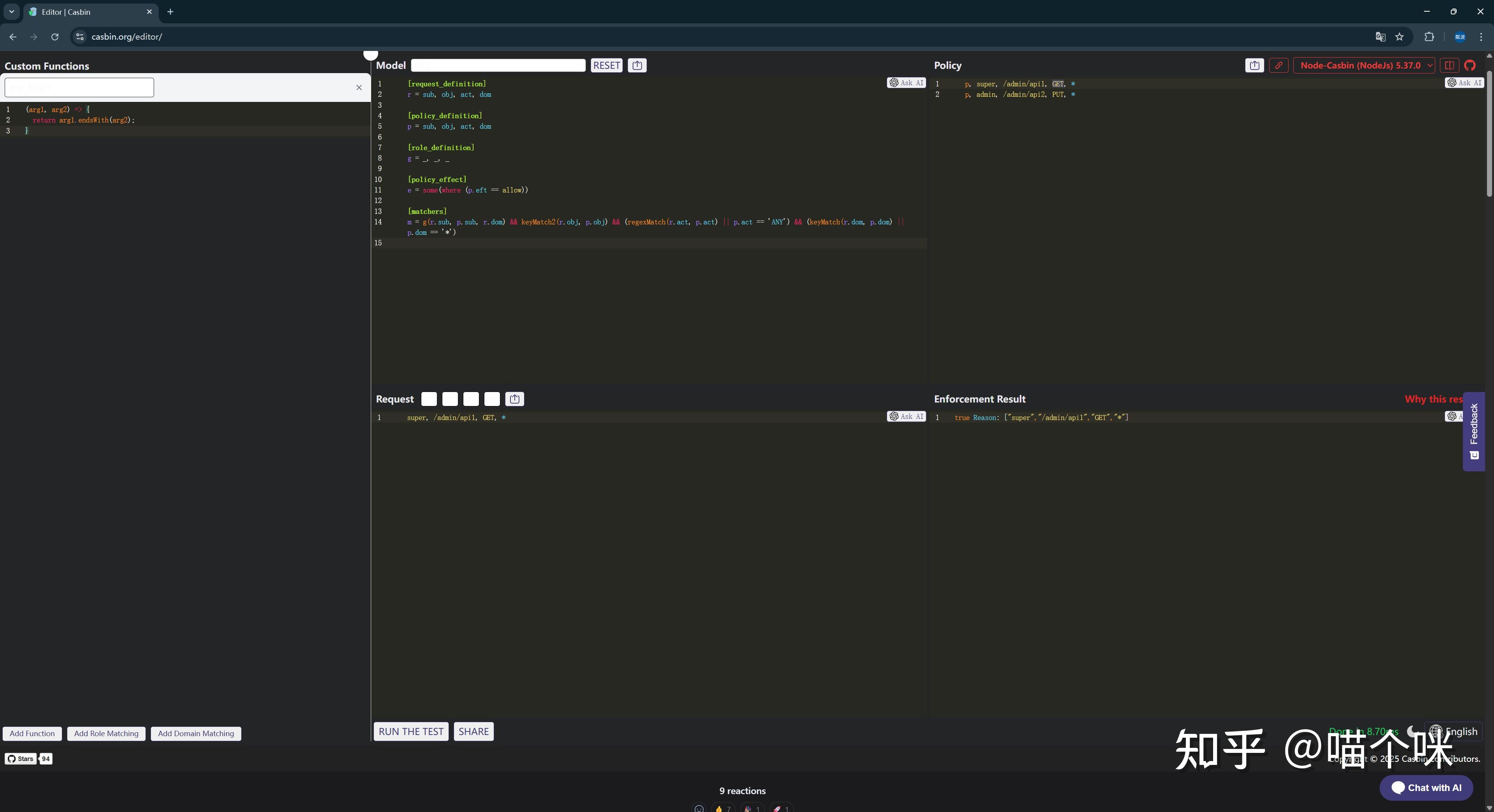Close the custom function entry

359,87
